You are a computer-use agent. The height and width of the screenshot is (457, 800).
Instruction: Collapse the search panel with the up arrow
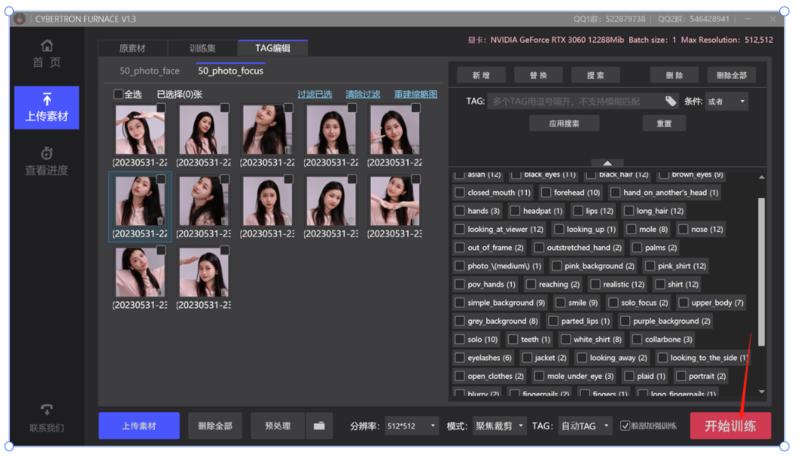point(605,162)
